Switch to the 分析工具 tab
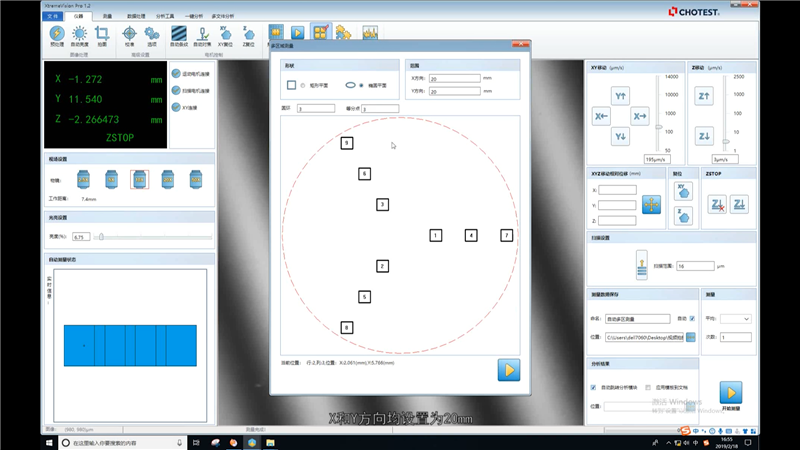 pos(164,17)
